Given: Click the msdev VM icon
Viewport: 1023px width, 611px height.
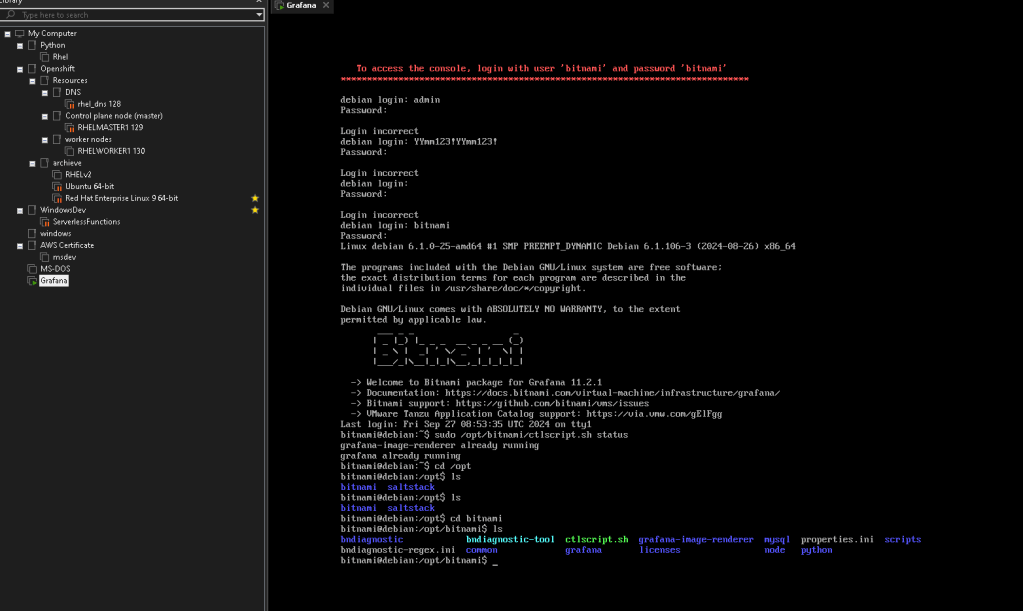Looking at the screenshot, I should (44, 257).
